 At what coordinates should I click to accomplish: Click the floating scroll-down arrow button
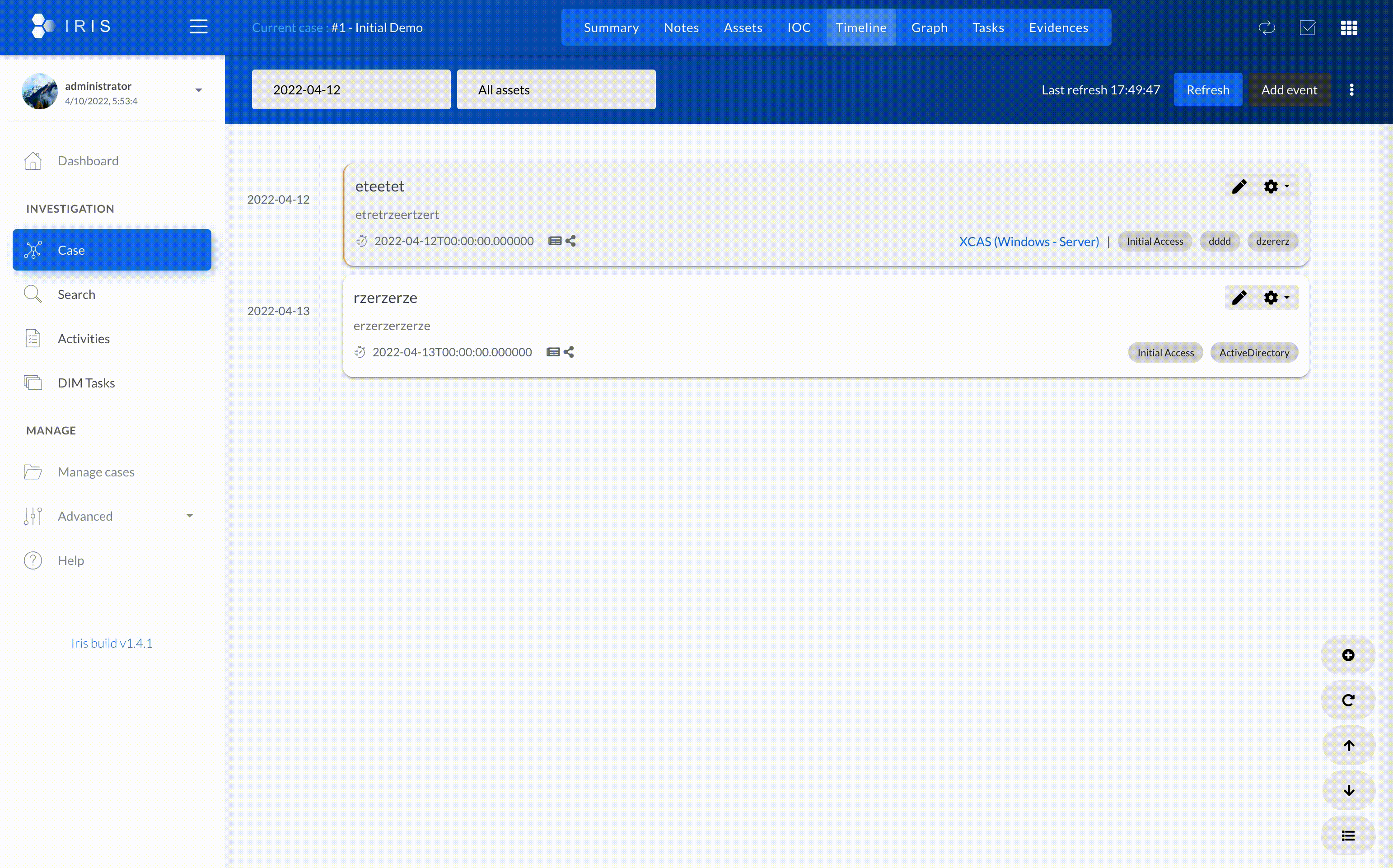1348,791
